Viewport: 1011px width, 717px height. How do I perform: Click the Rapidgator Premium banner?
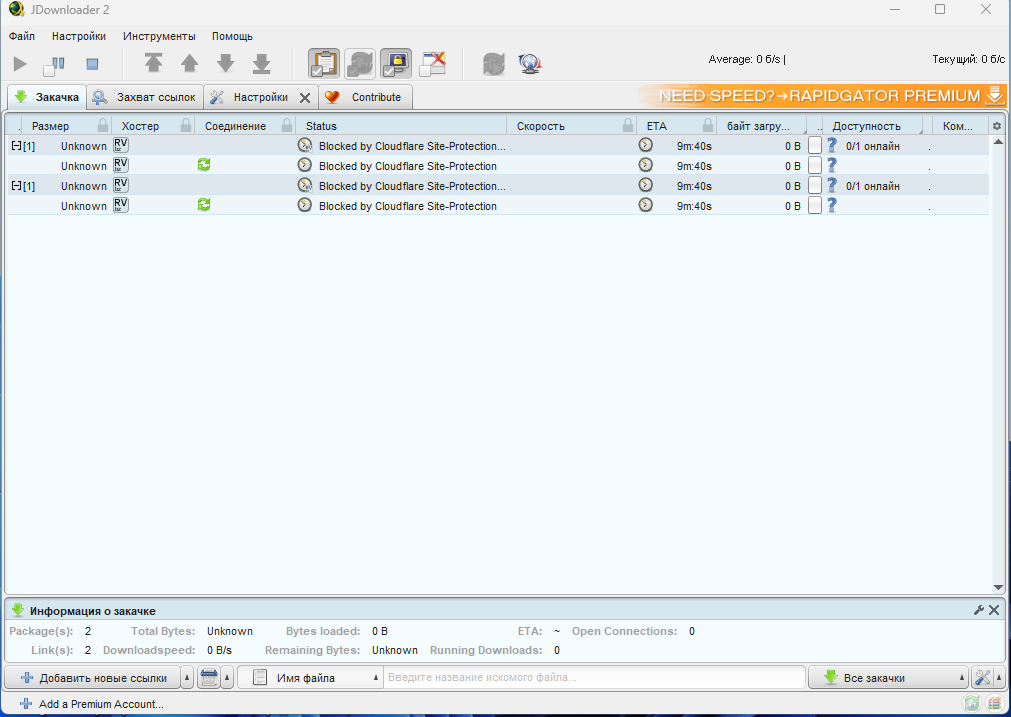[821, 96]
